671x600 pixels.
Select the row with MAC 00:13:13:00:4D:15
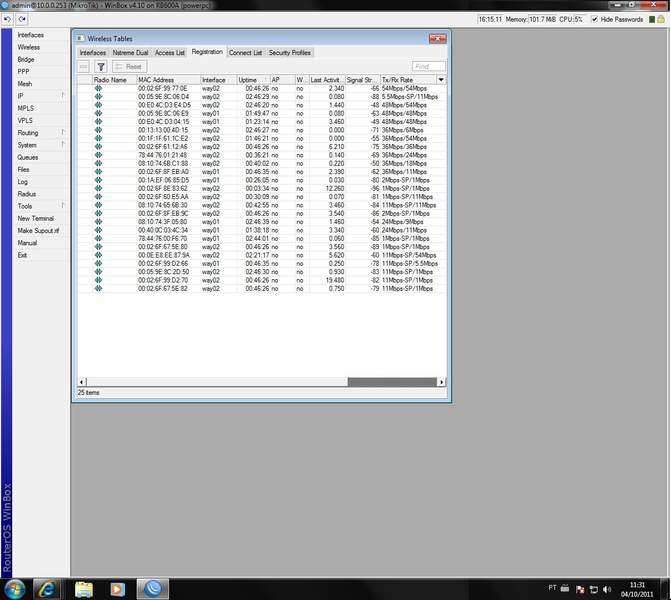point(262,130)
